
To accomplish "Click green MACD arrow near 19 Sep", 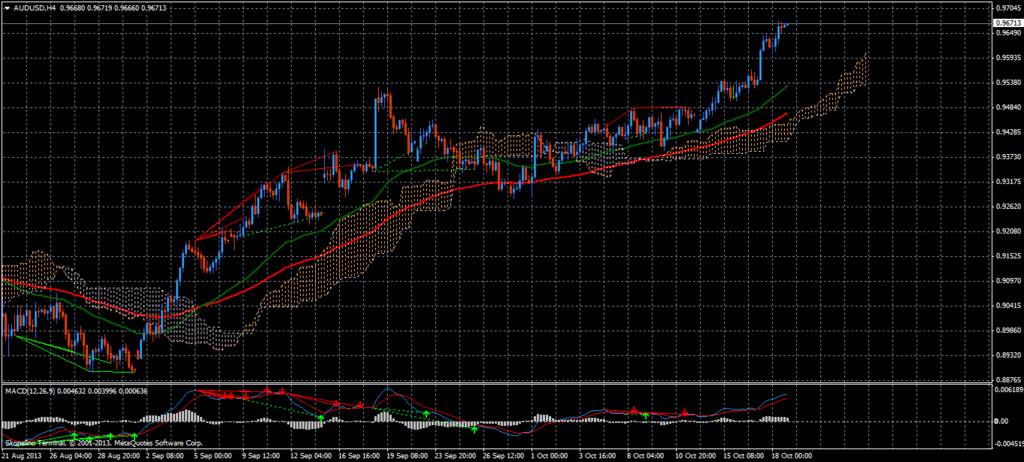I will coord(425,413).
